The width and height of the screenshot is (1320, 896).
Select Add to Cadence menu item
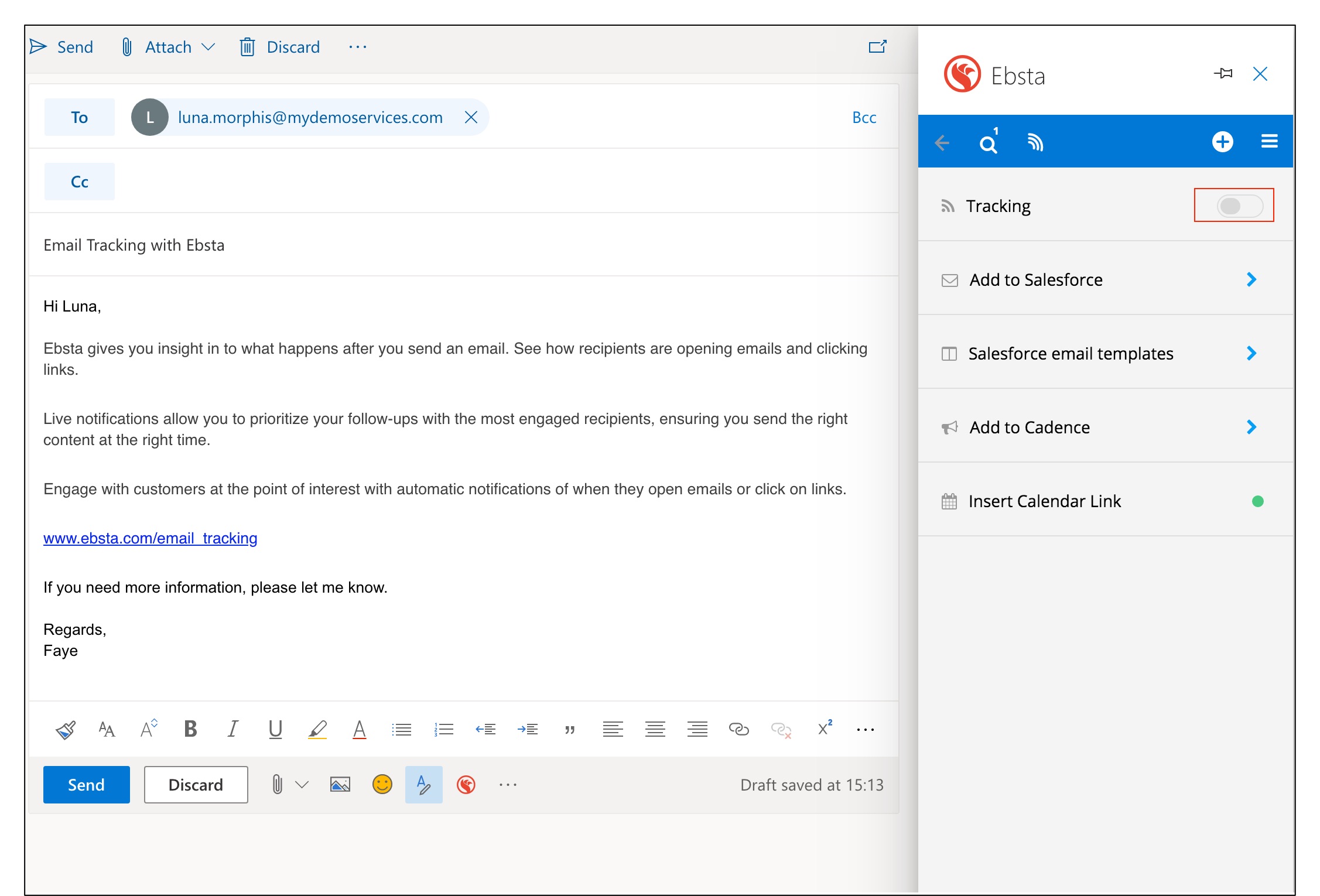point(1029,428)
